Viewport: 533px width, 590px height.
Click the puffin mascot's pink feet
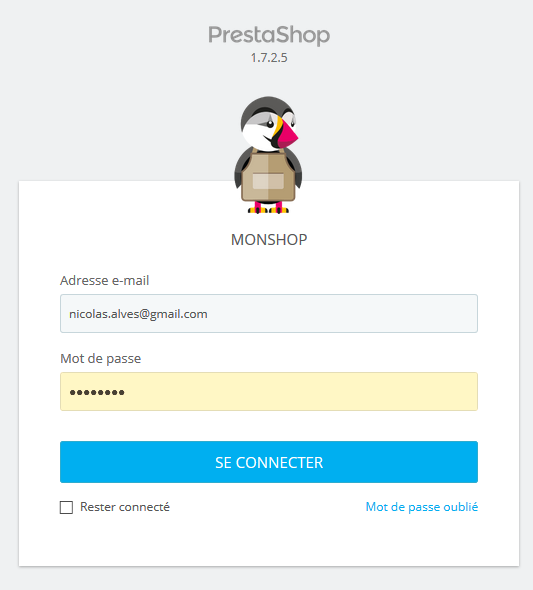[268, 208]
